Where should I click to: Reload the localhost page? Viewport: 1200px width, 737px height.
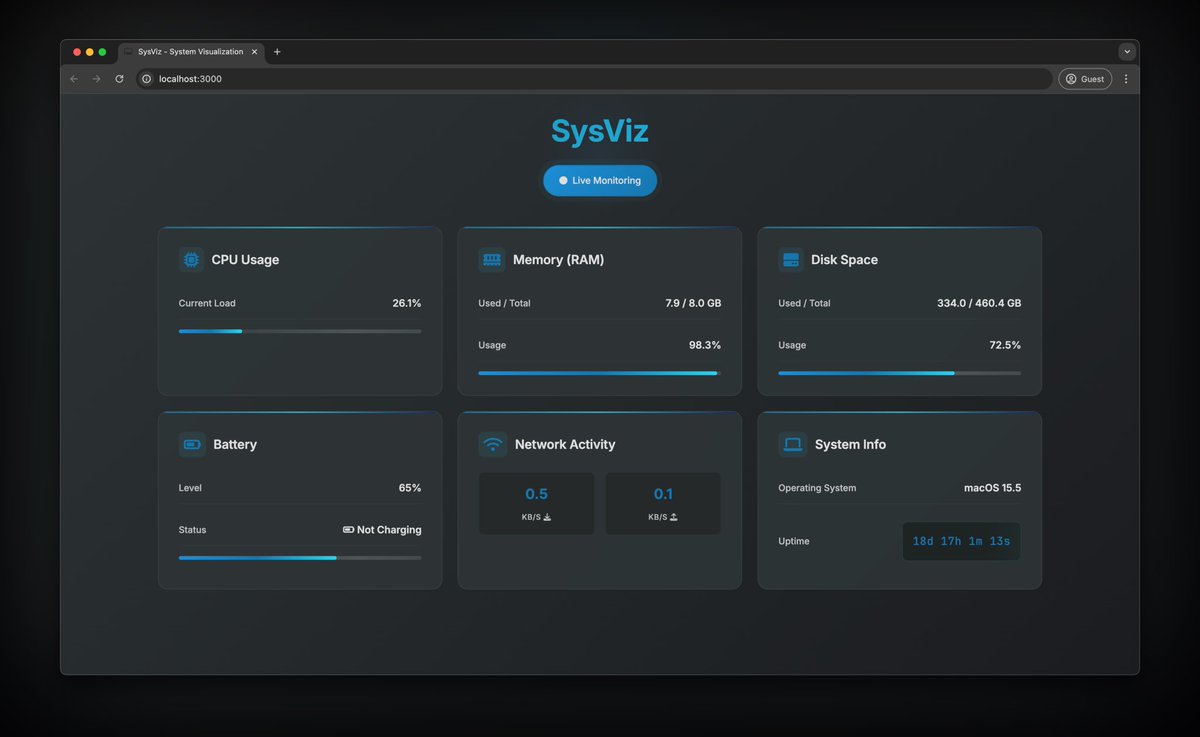(x=119, y=79)
